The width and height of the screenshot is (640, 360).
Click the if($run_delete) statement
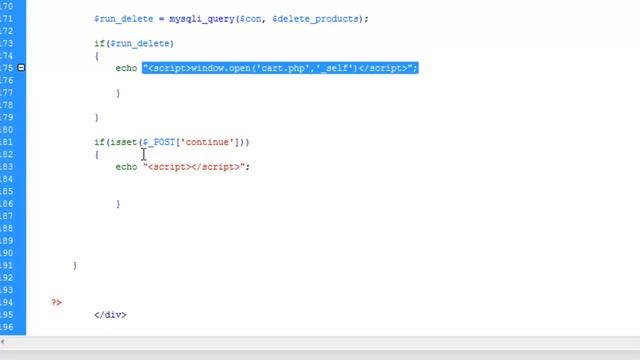[x=134, y=44]
